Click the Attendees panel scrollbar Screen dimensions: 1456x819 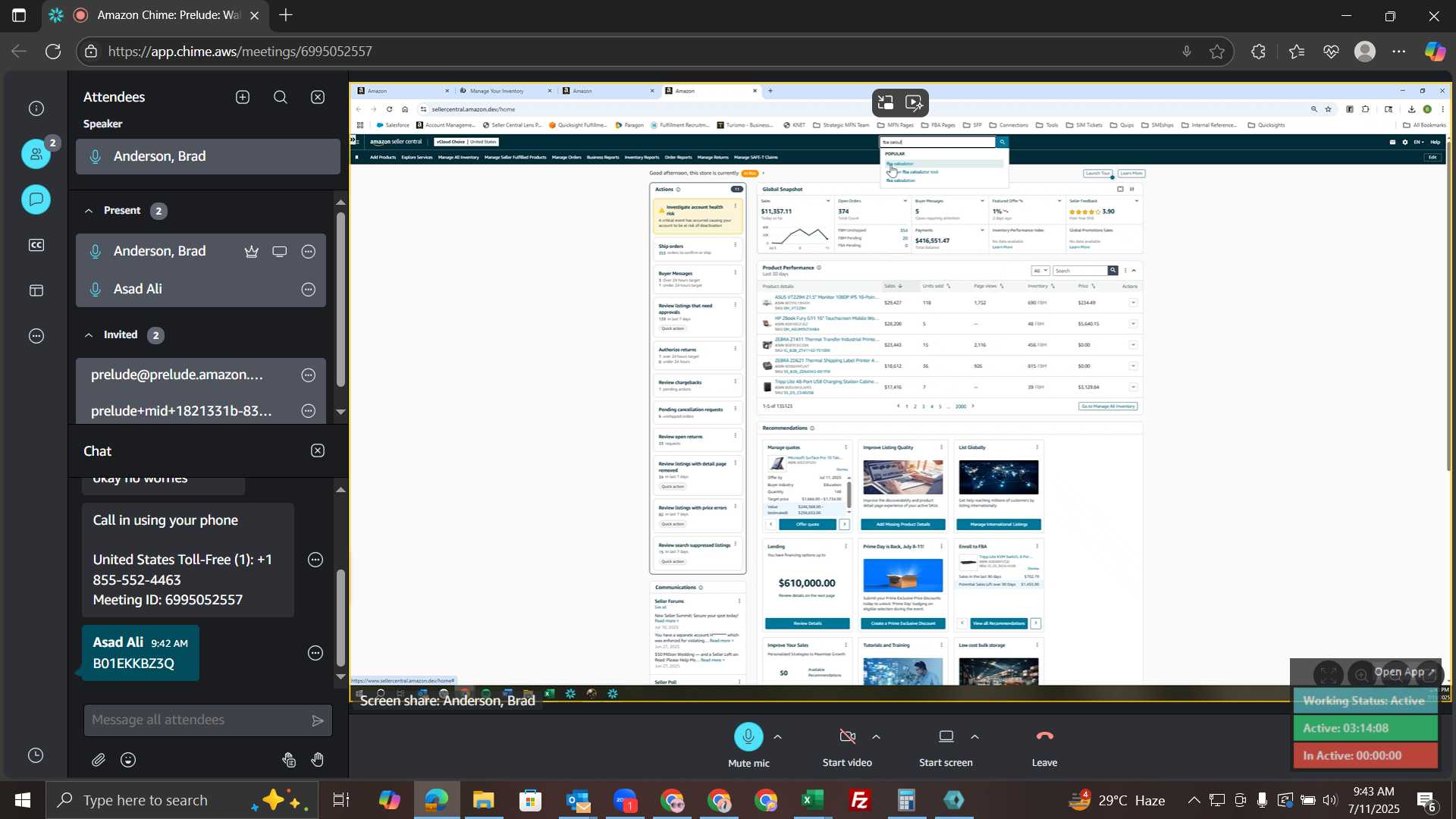[x=340, y=300]
